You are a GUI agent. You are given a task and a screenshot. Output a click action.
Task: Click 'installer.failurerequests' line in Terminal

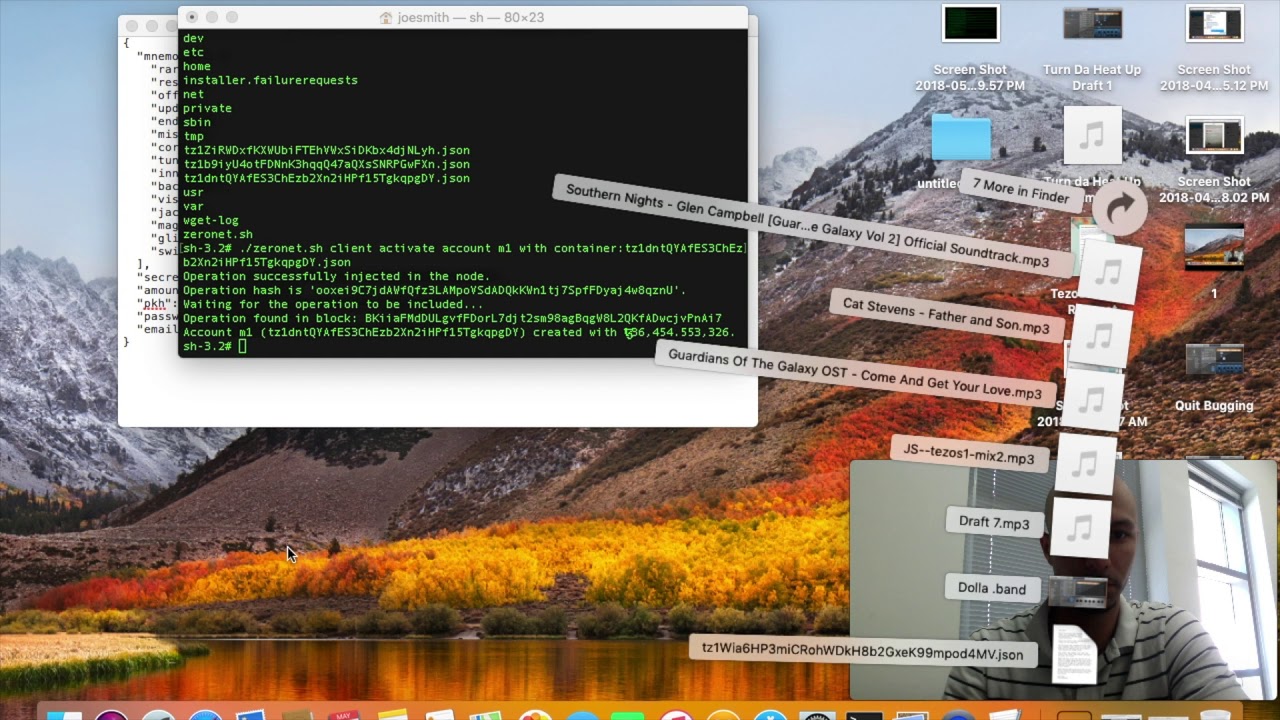[270, 80]
